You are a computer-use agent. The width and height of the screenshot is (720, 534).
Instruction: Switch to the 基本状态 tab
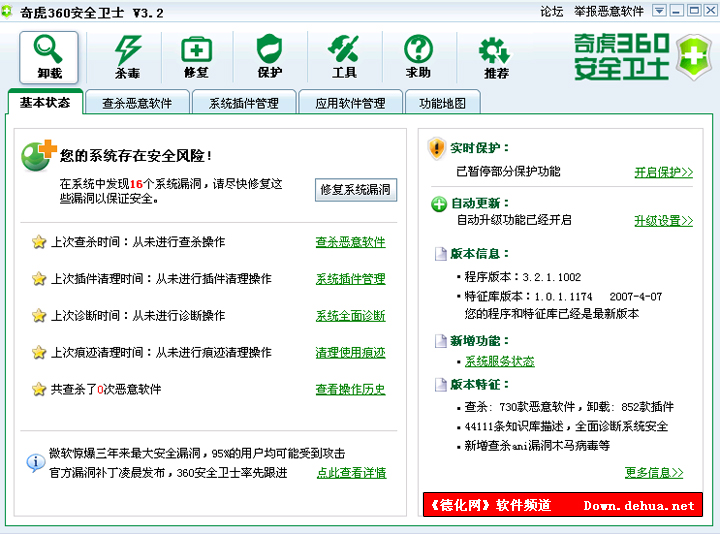45,102
